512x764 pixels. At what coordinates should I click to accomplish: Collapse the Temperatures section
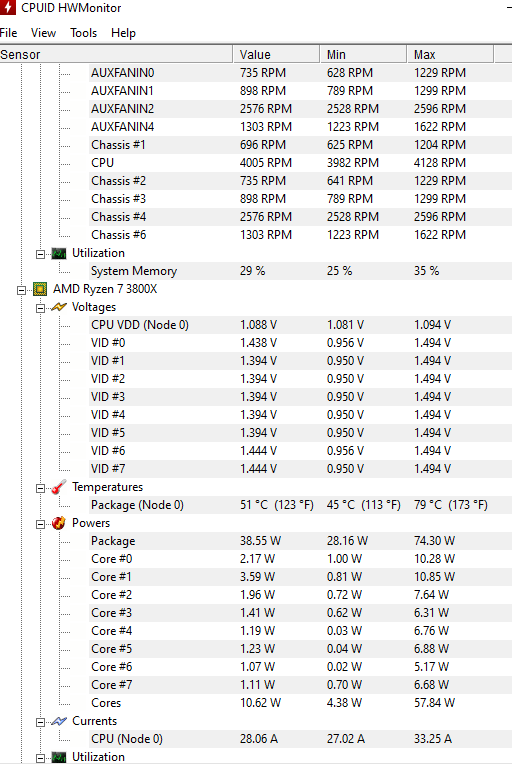pos(40,488)
